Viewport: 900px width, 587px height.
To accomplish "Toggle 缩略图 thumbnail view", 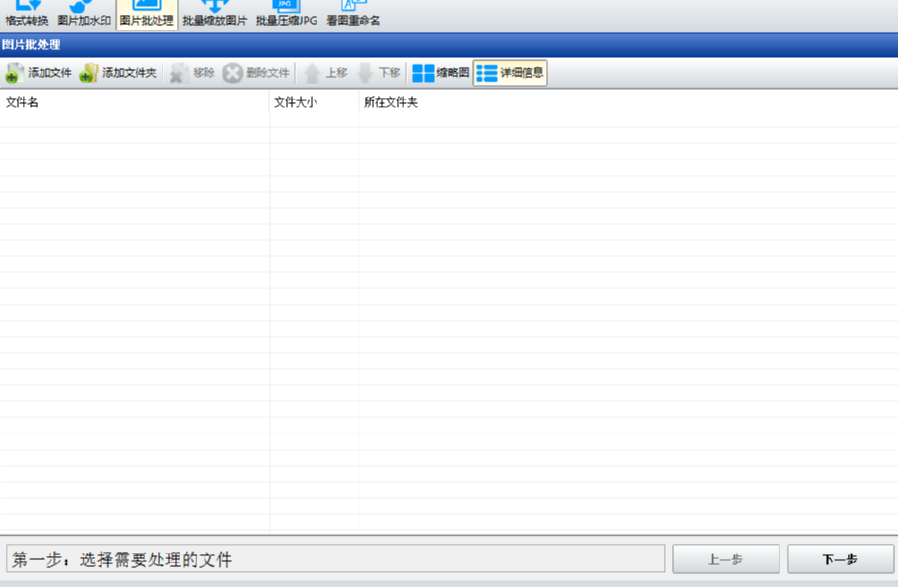I will (440, 72).
